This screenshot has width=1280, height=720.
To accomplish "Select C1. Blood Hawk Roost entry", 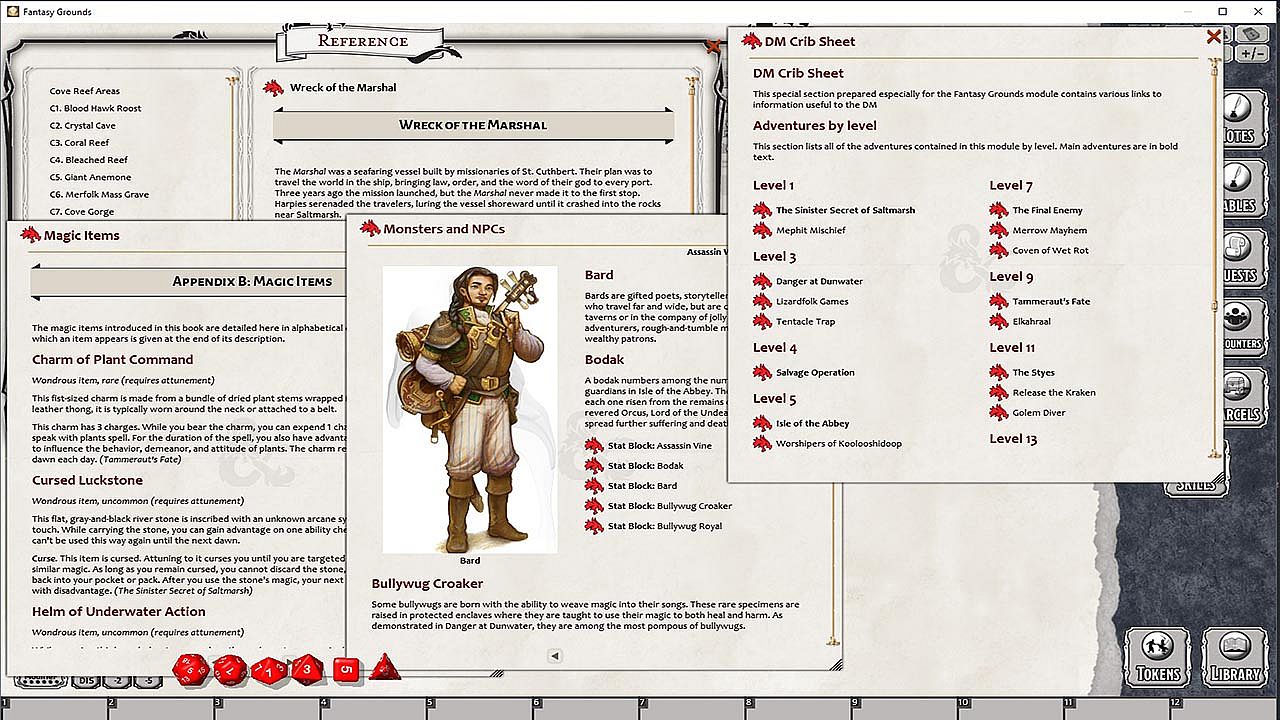I will (96, 108).
